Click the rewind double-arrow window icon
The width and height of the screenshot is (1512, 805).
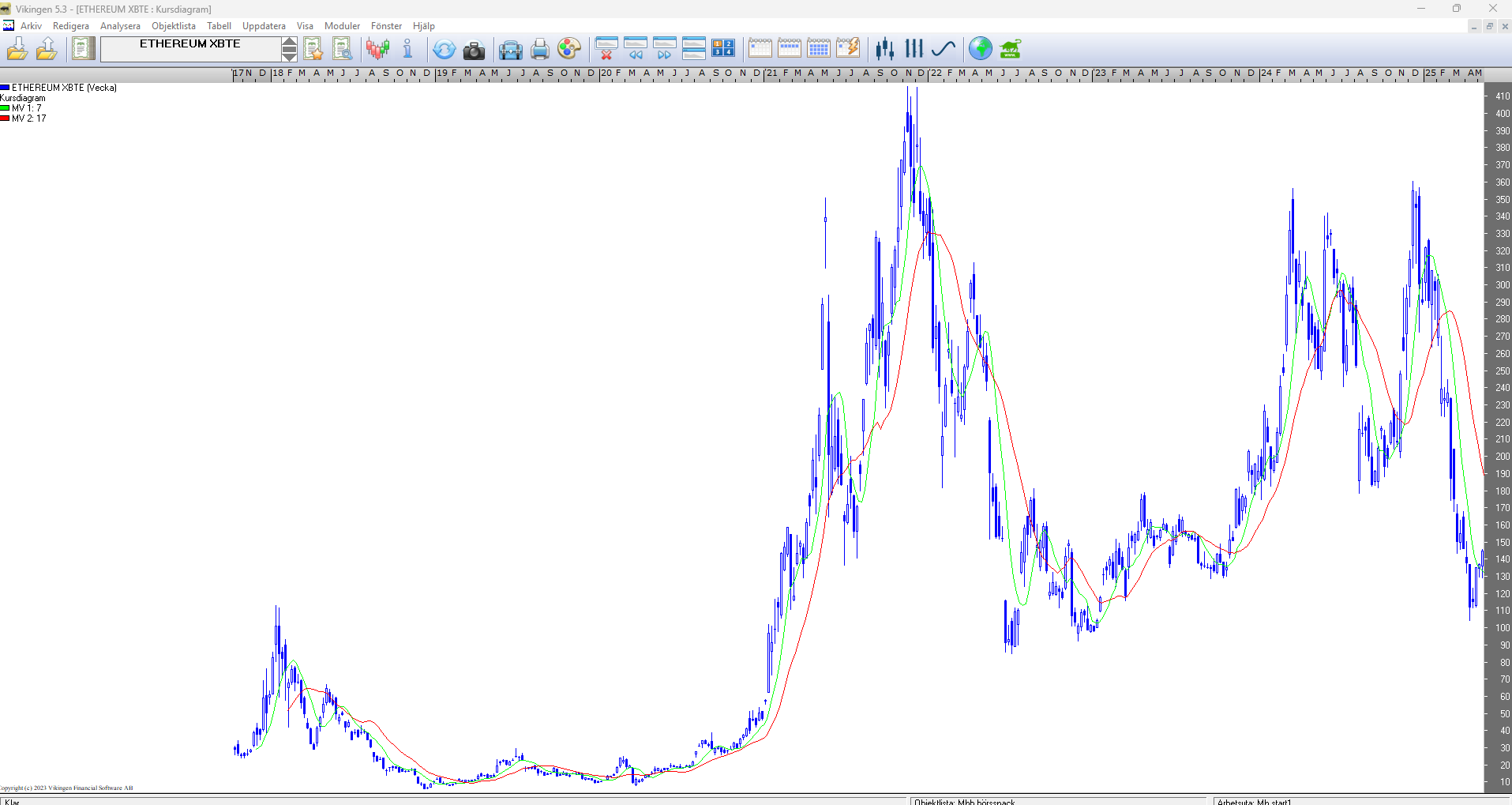click(x=636, y=49)
